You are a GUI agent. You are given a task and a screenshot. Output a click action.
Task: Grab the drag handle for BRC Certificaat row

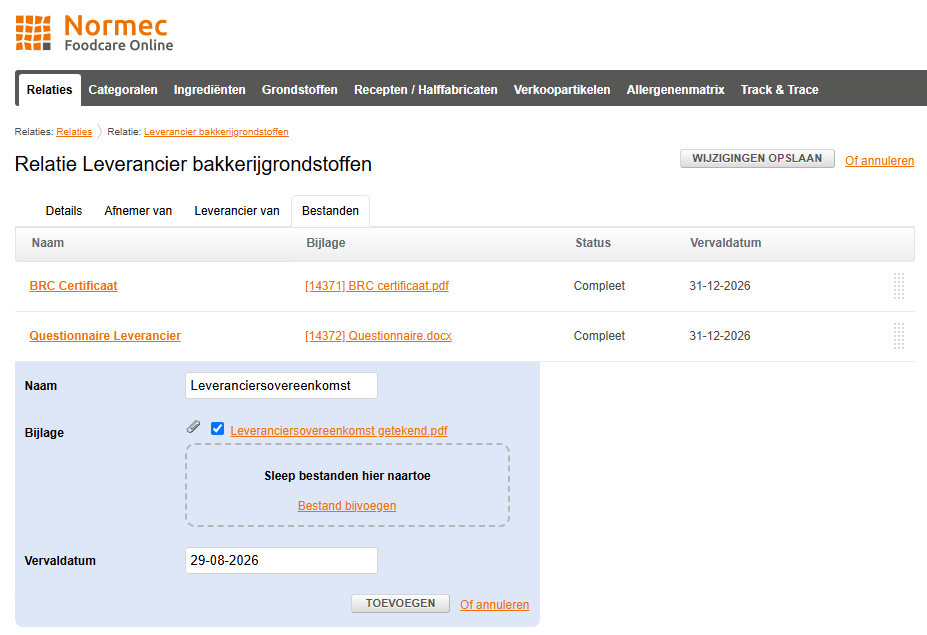(x=898, y=286)
